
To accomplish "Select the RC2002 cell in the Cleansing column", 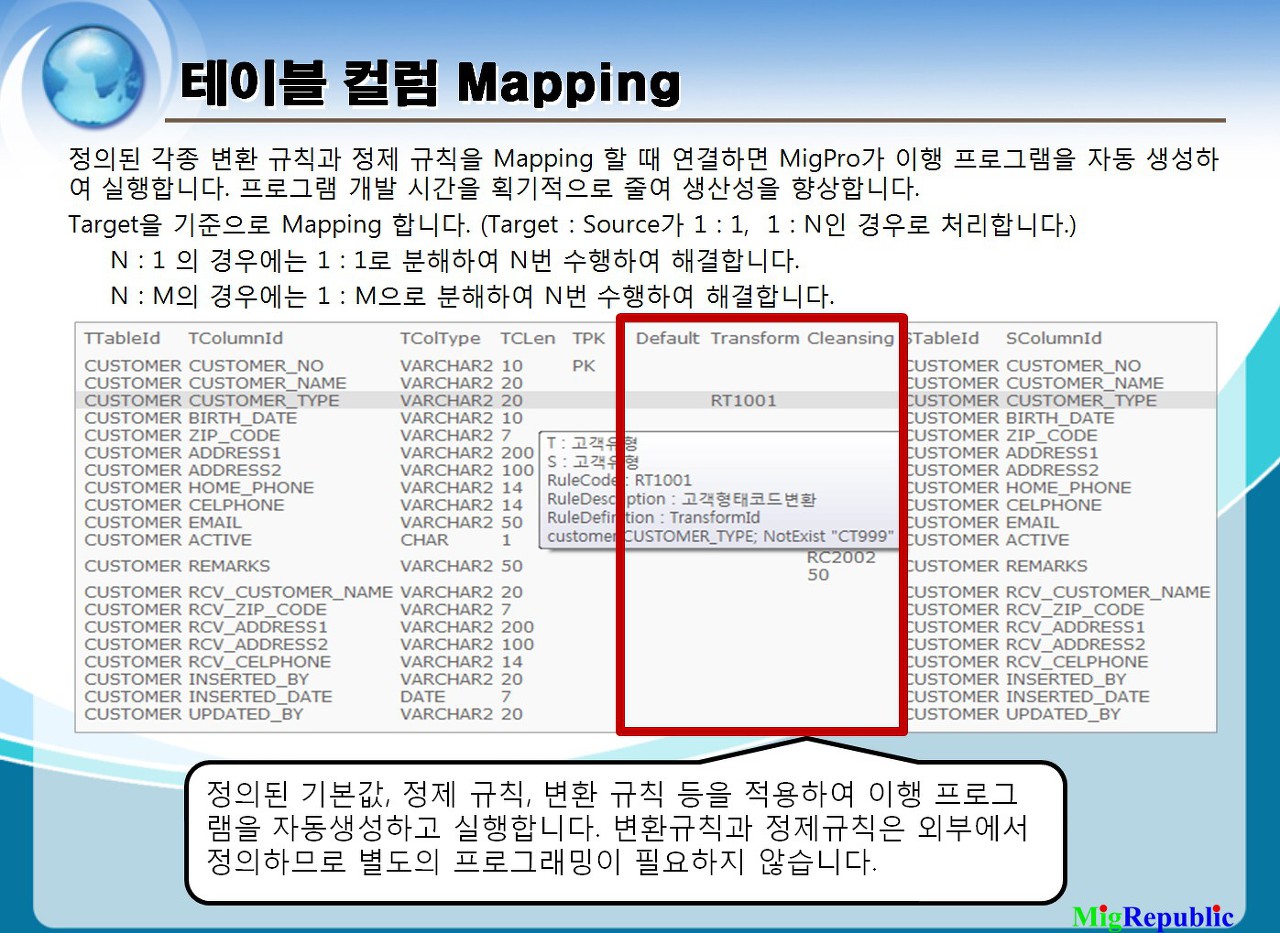I will pos(841,558).
